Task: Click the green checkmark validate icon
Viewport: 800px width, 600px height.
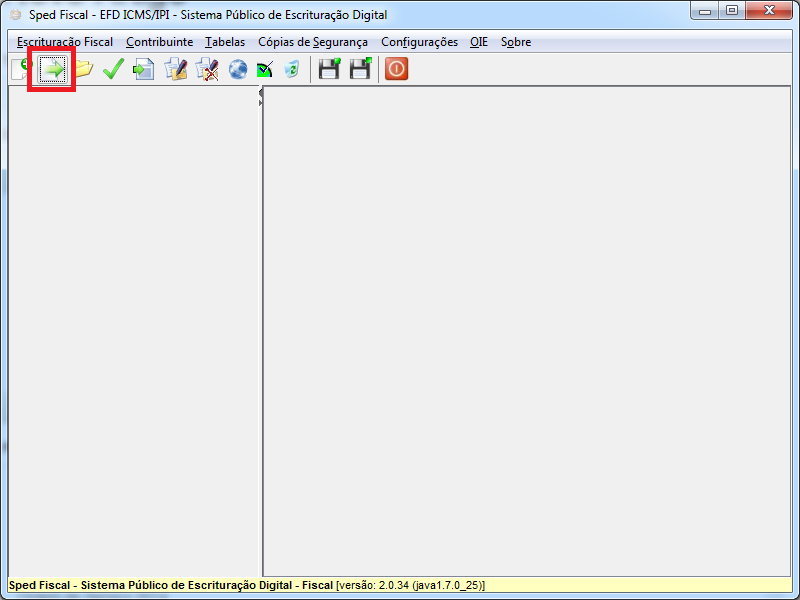Action: click(113, 70)
